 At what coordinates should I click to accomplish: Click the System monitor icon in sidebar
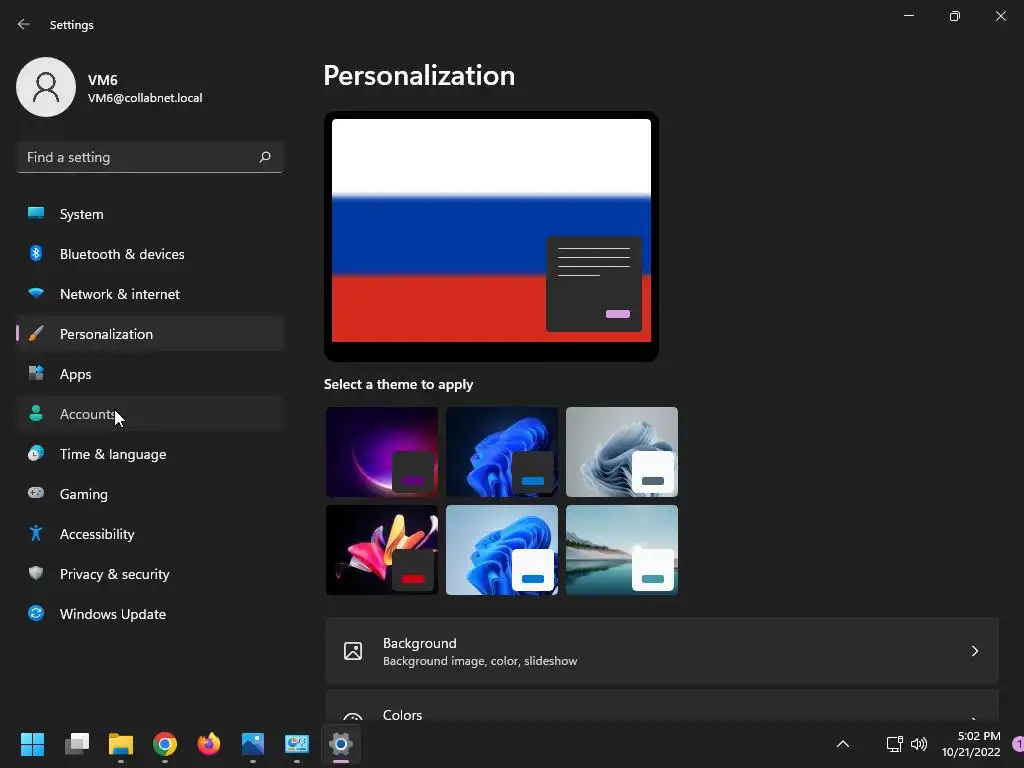[36, 213]
